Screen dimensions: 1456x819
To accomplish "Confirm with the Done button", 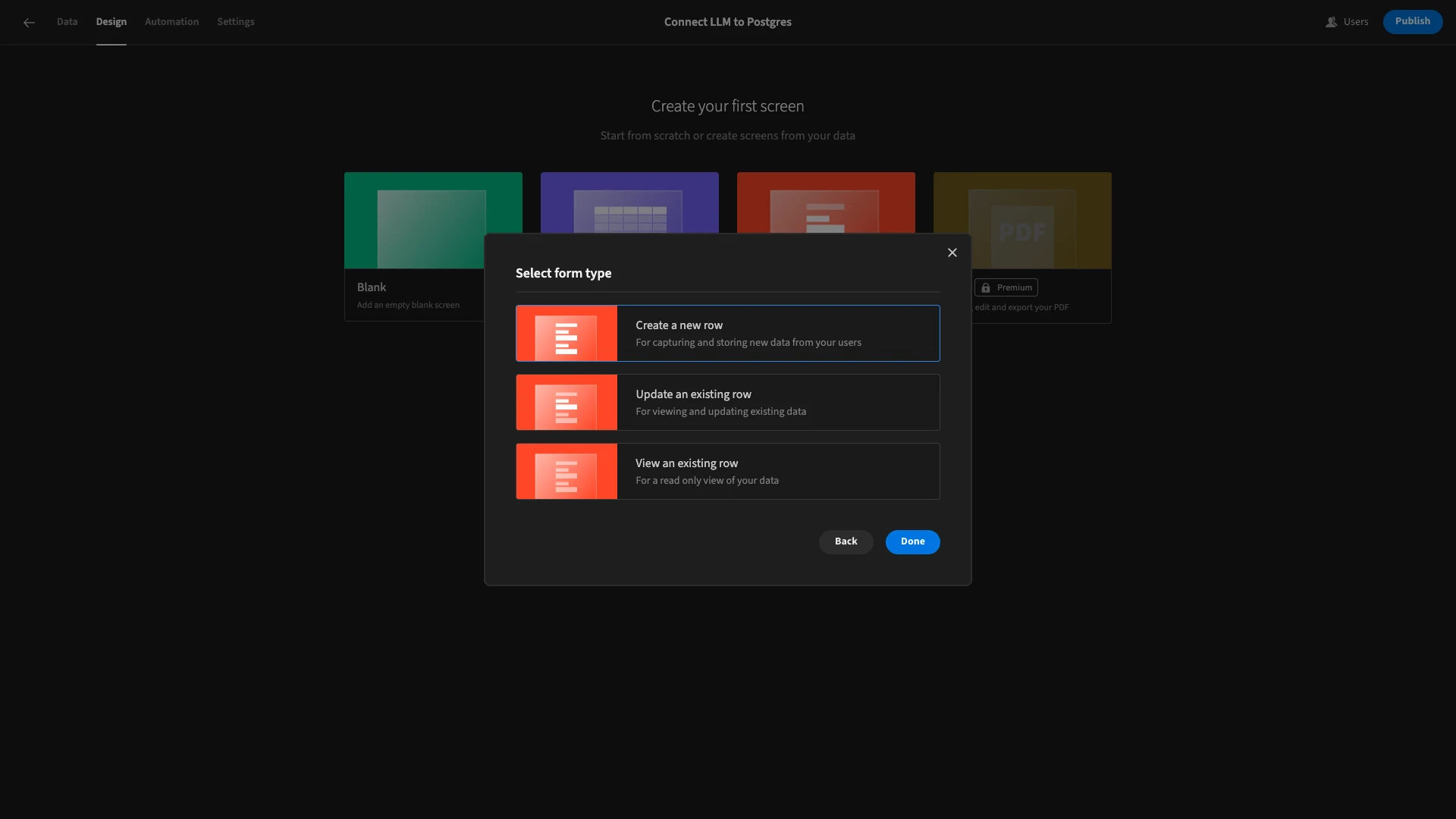I will [x=913, y=541].
